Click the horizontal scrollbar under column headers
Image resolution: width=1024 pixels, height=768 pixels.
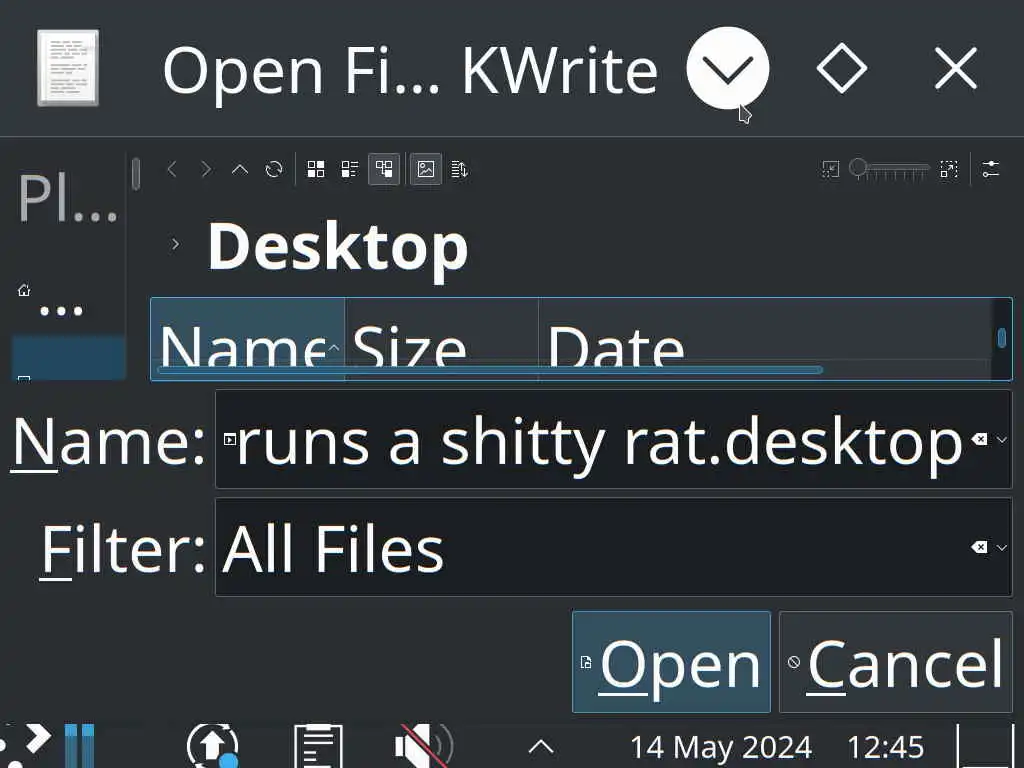pyautogui.click(x=490, y=370)
